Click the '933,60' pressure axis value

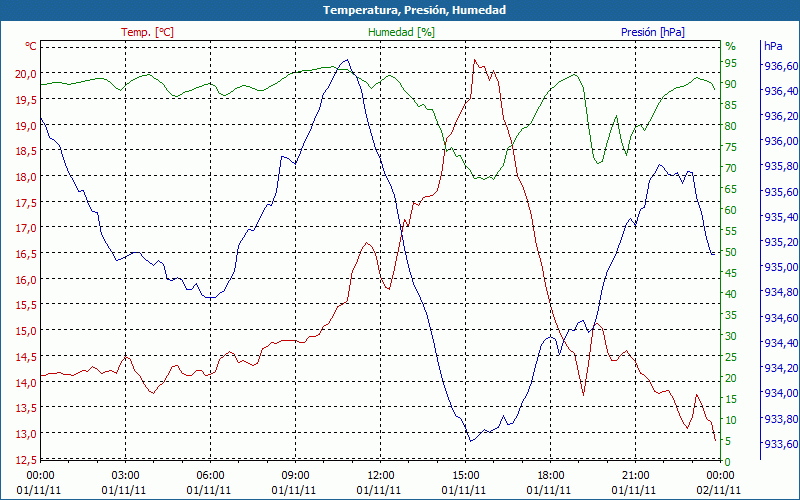(781, 444)
